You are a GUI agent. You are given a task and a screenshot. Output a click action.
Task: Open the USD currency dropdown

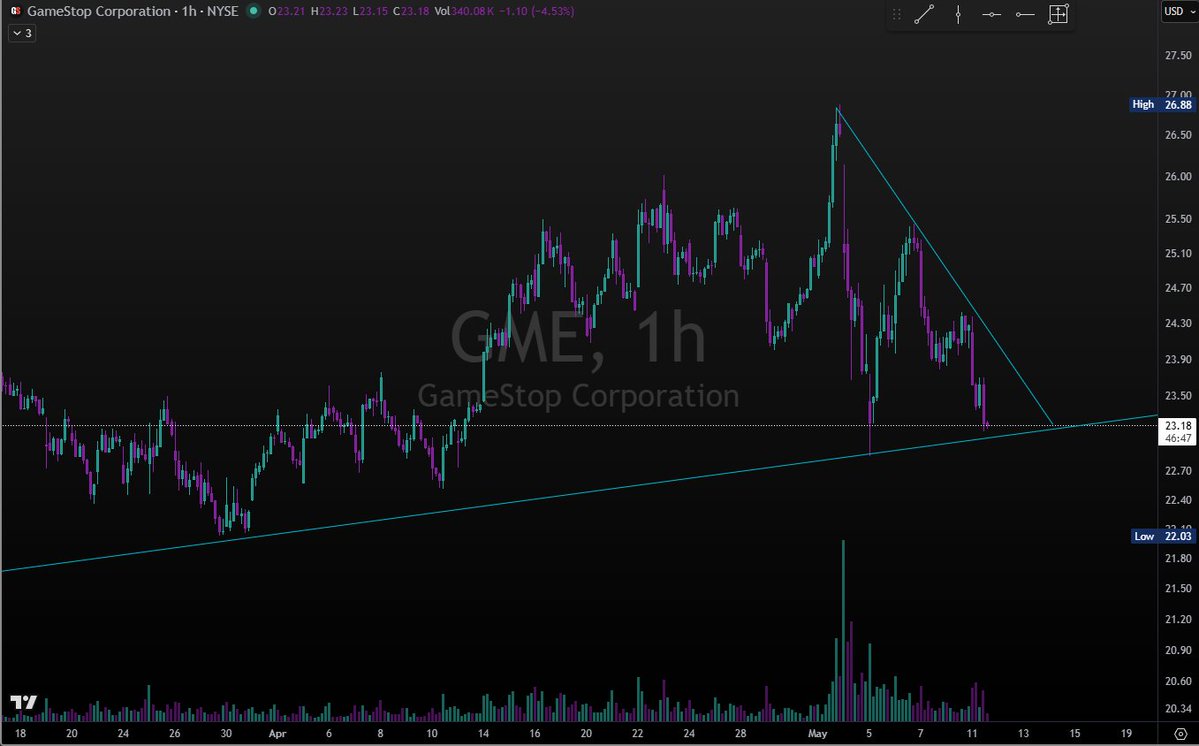pos(1178,11)
